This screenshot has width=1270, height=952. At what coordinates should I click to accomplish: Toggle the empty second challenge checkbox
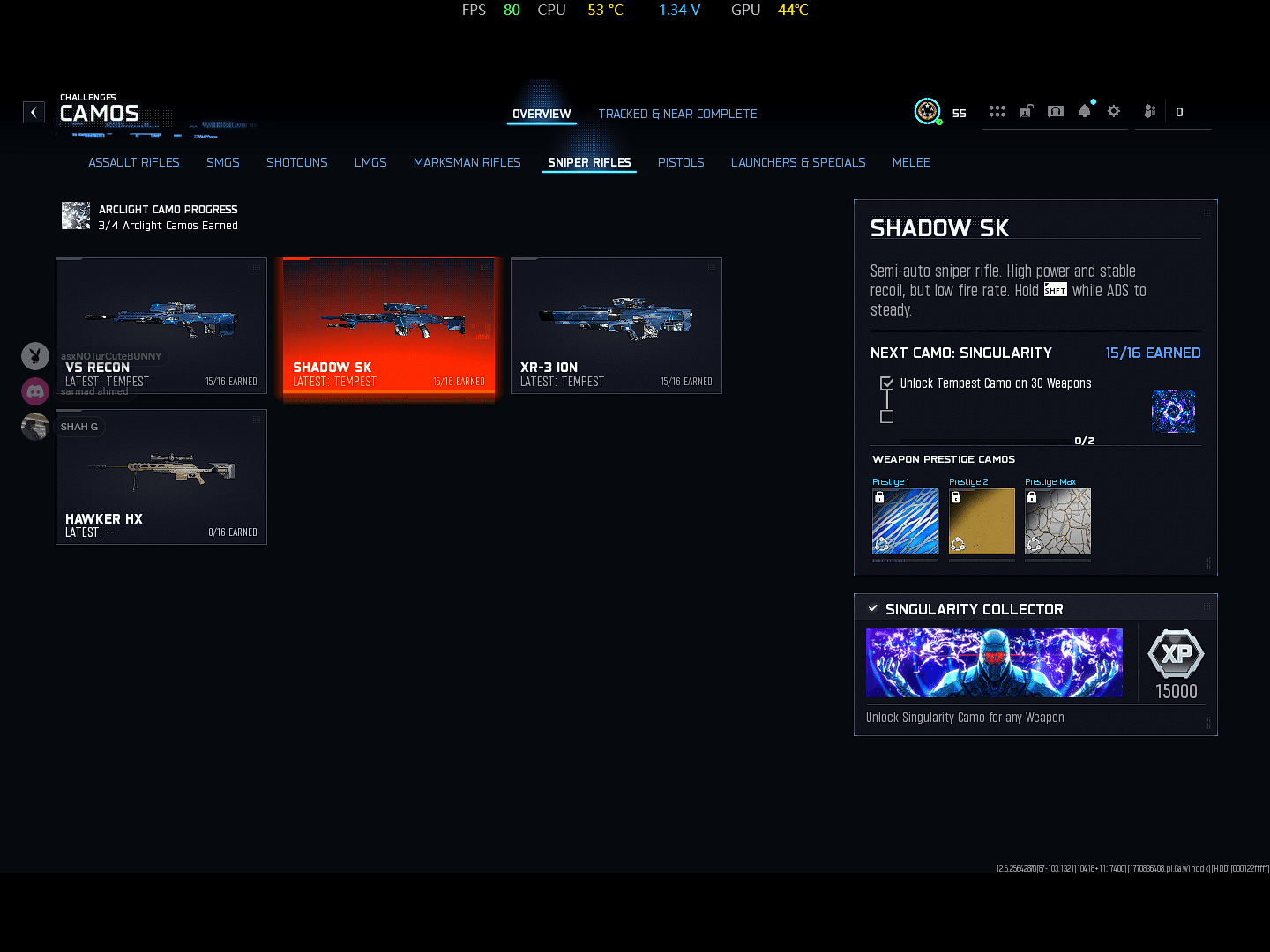(887, 417)
